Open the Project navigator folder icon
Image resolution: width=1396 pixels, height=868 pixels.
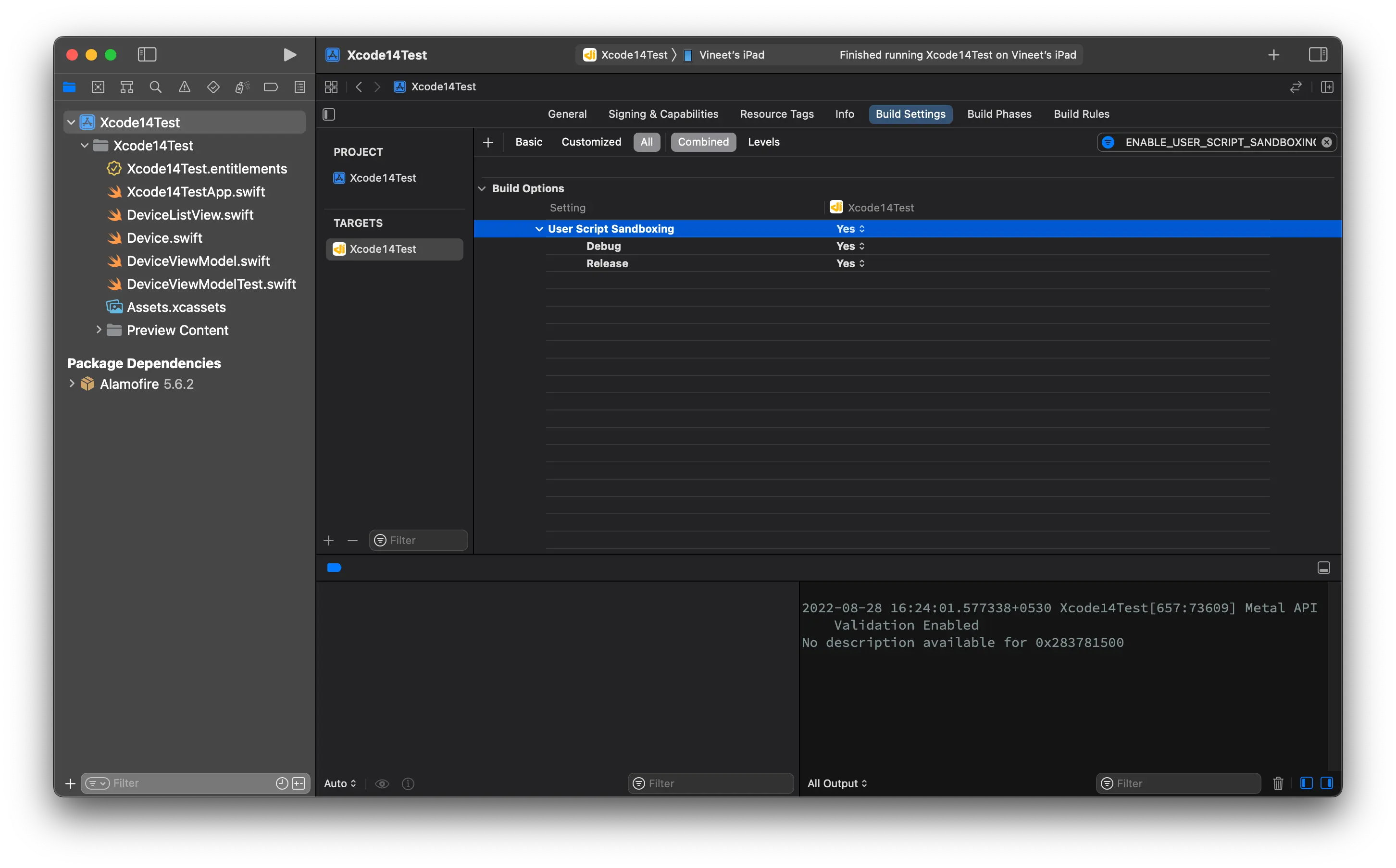point(69,87)
